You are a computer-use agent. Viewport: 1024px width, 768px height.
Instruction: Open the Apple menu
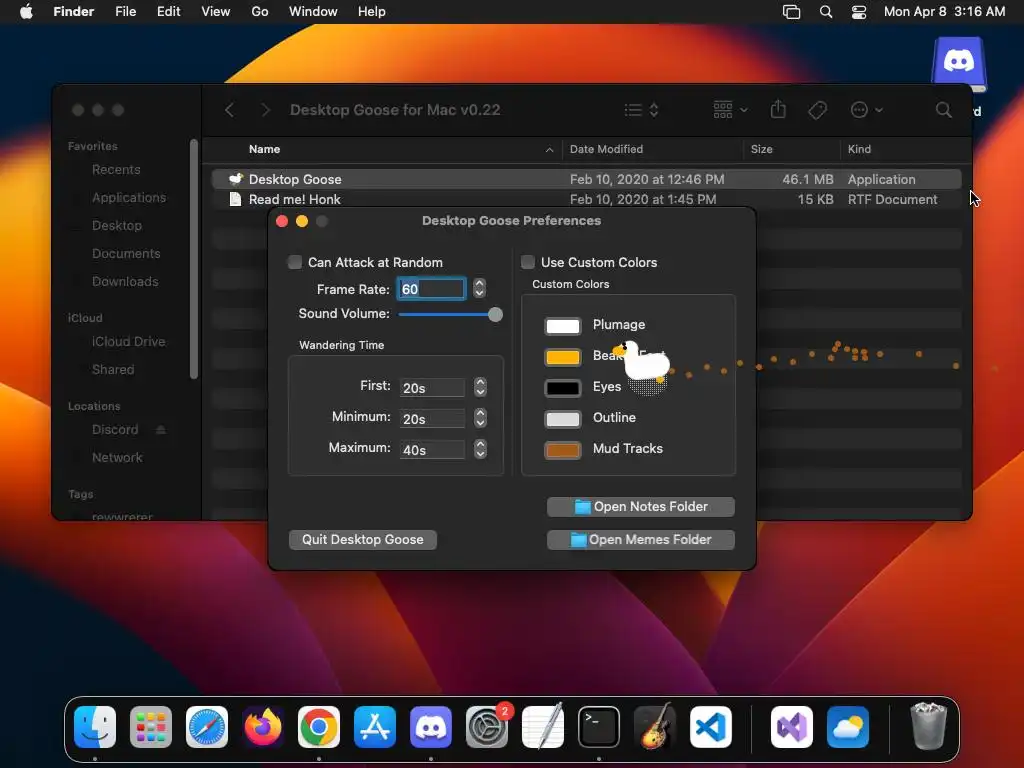coord(26,11)
